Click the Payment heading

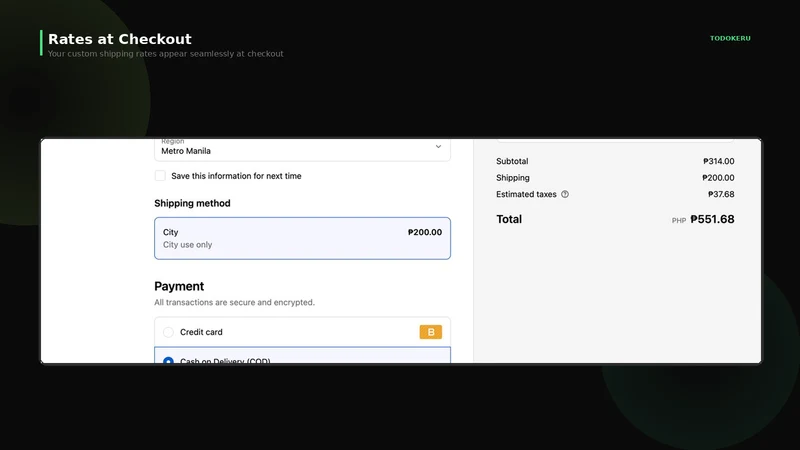pyautogui.click(x=179, y=286)
